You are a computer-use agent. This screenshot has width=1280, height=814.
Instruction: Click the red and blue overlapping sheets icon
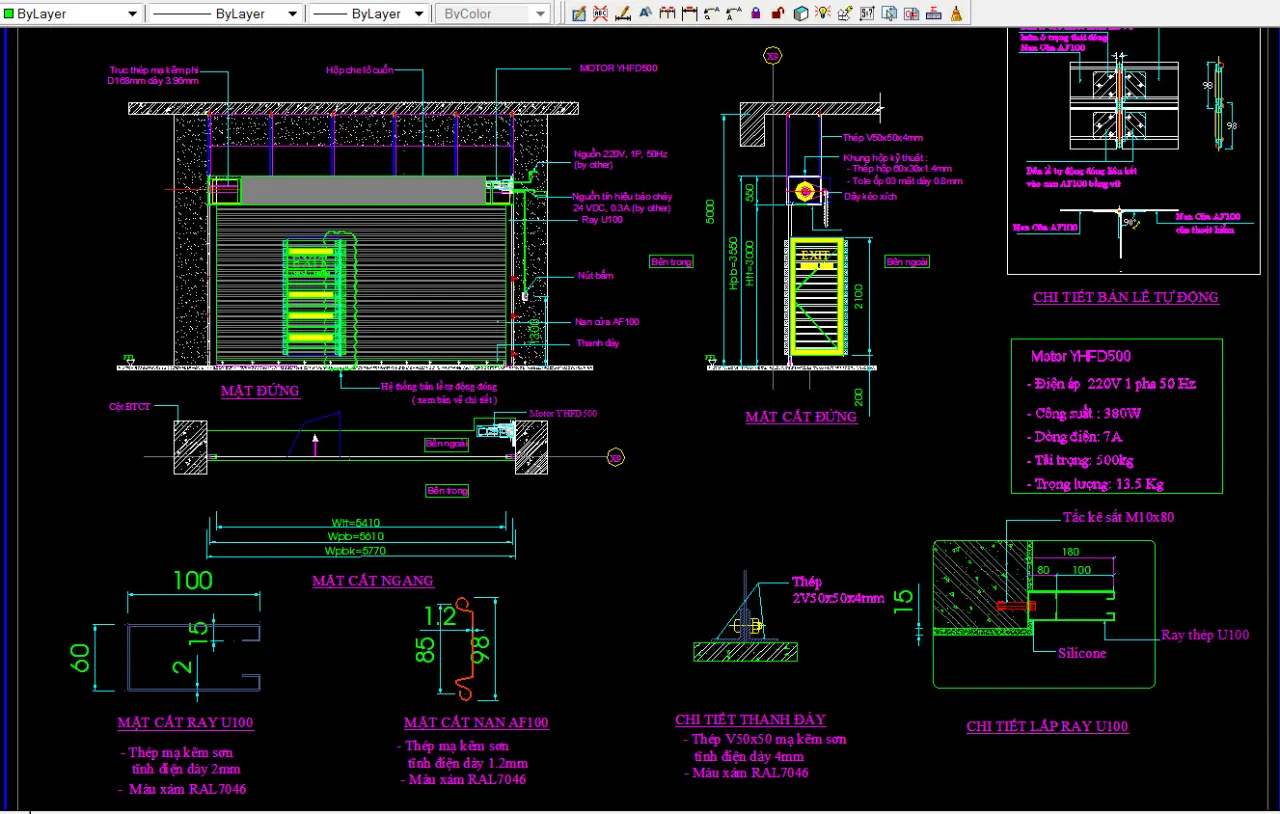[x=911, y=14]
